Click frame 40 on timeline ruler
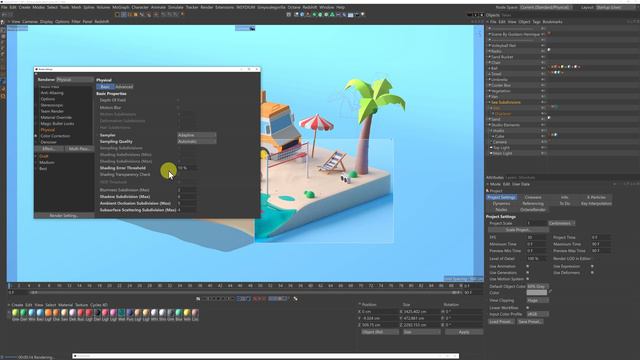 [210, 286]
